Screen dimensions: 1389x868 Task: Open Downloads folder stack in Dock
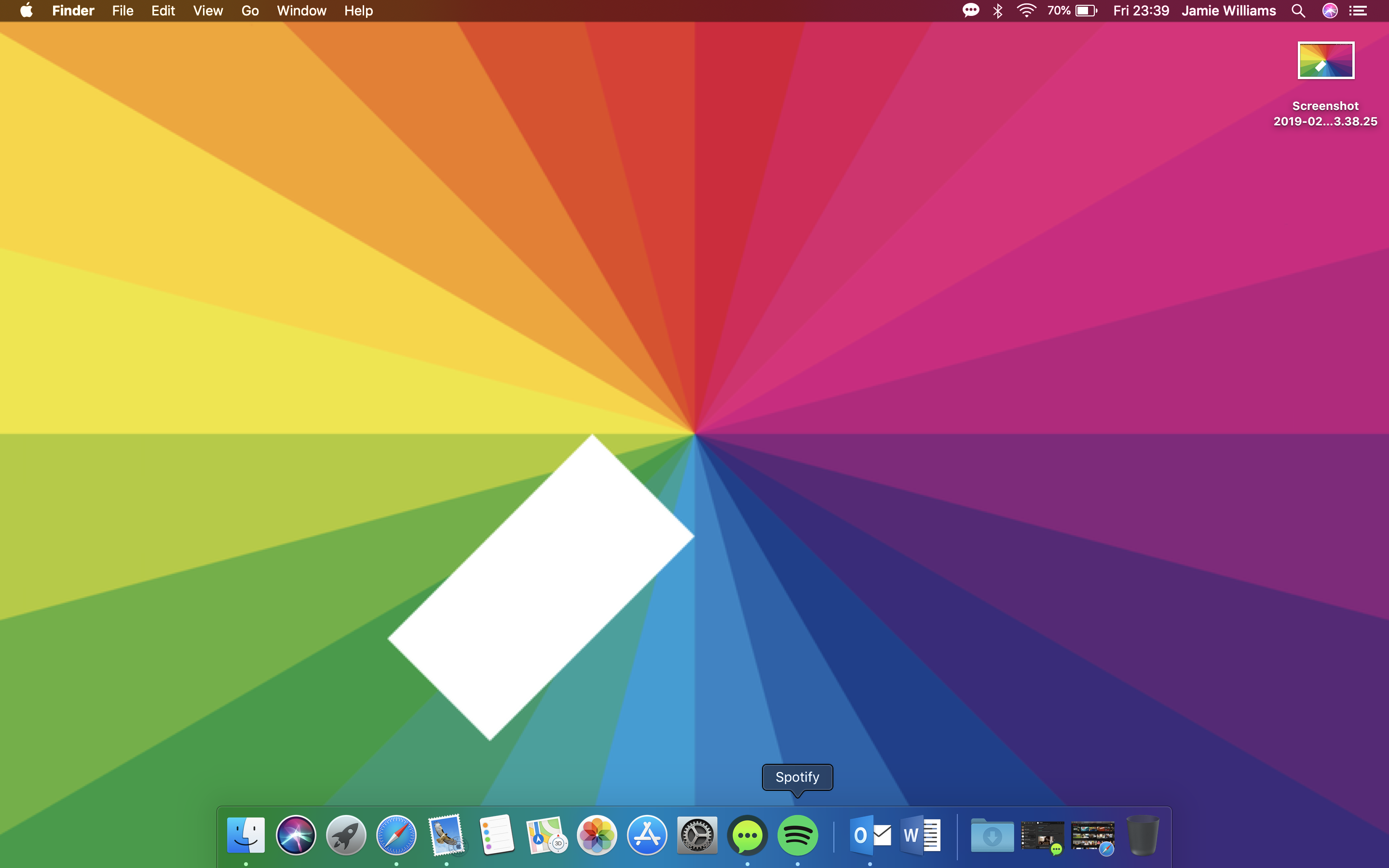tap(993, 835)
